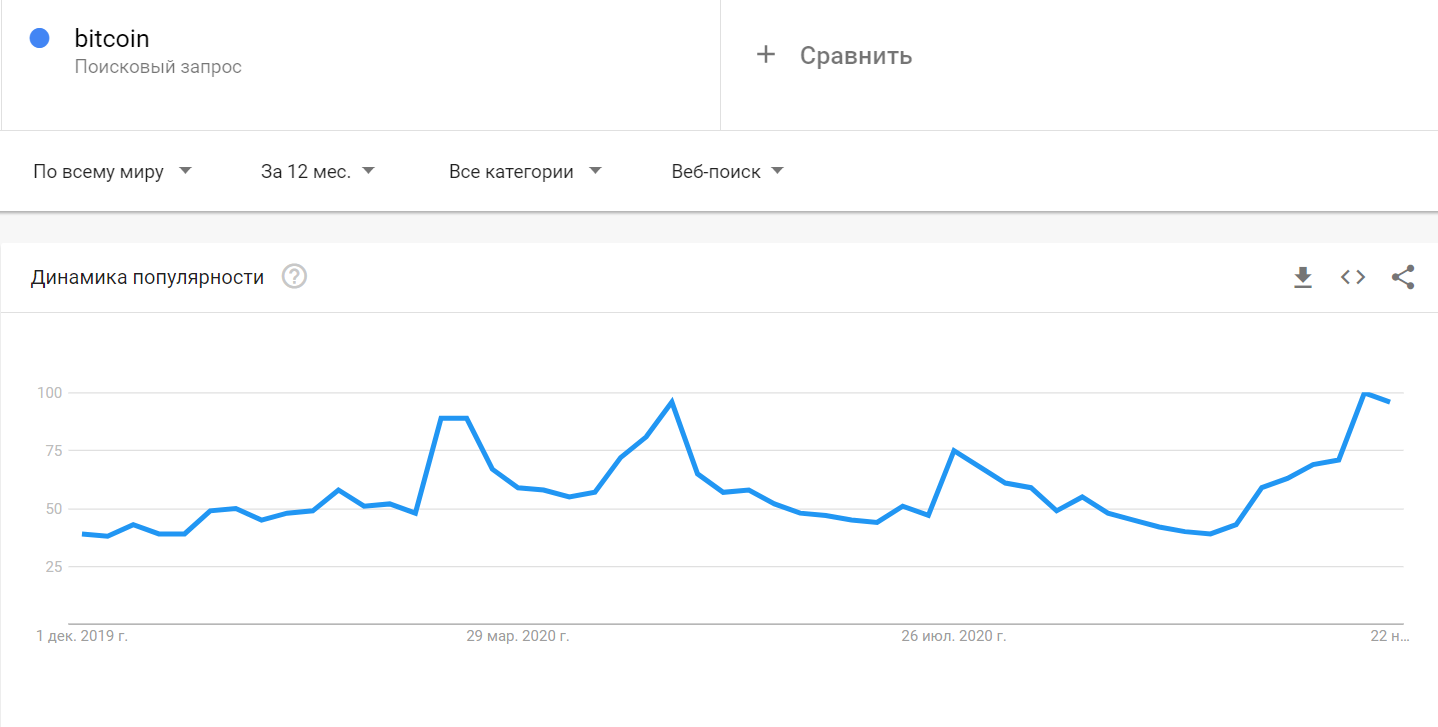Expand the За 12 мес. time range dropdown

(317, 172)
